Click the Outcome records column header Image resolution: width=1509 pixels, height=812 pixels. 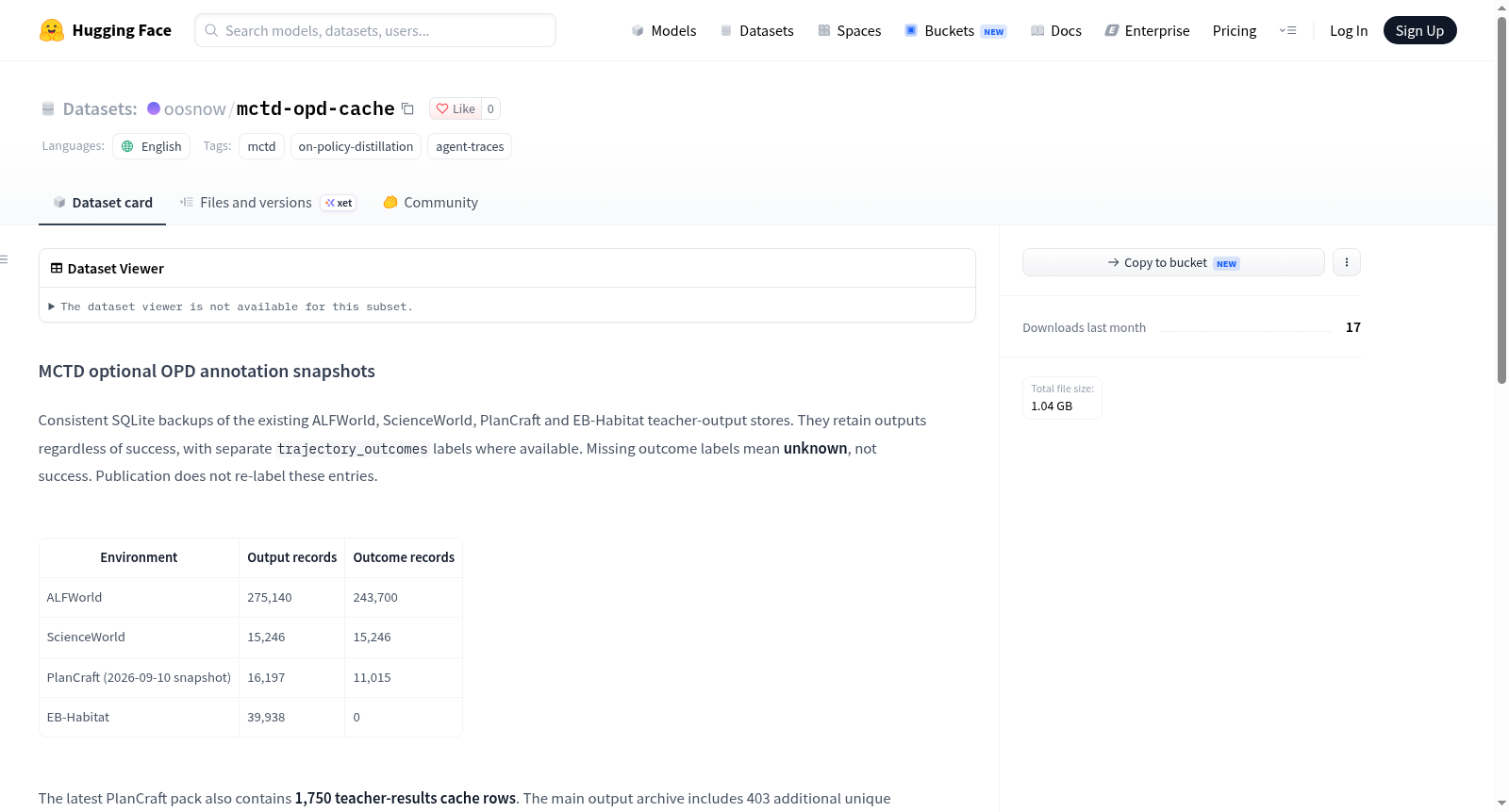click(x=404, y=557)
